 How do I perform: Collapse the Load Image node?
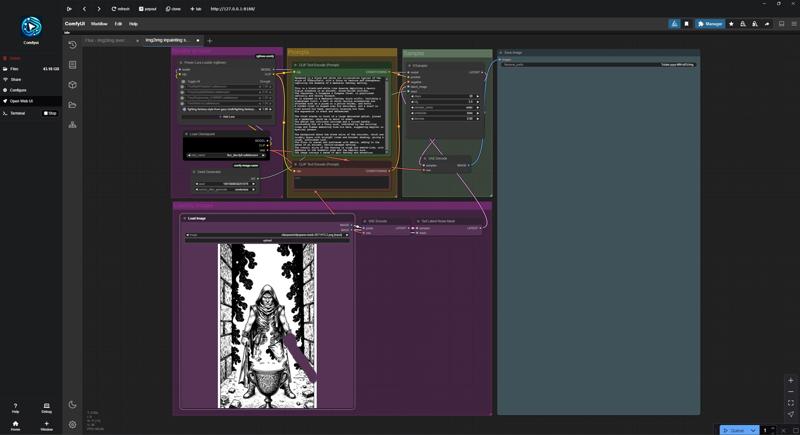[x=185, y=218]
